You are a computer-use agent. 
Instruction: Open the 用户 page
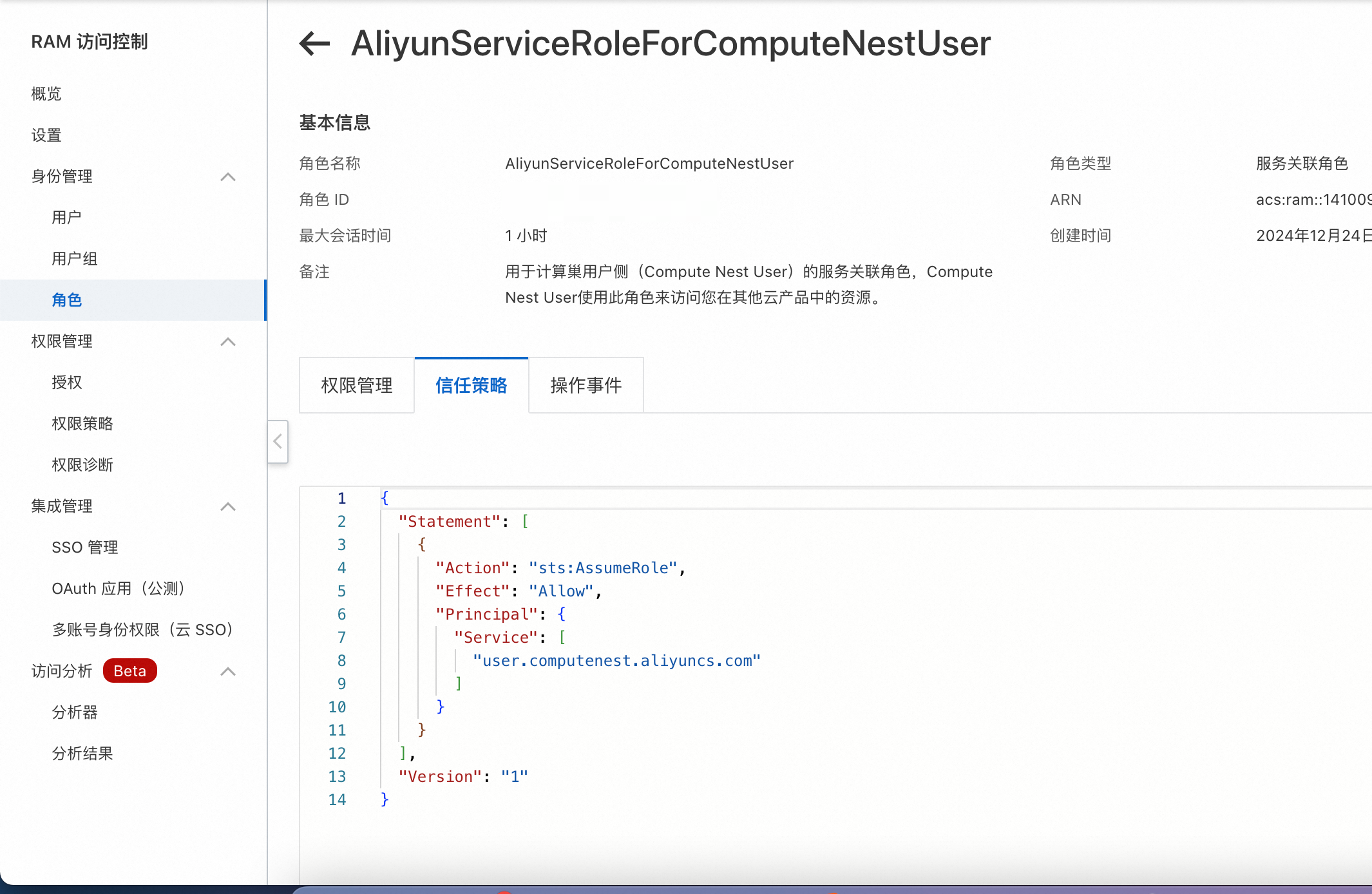[67, 218]
